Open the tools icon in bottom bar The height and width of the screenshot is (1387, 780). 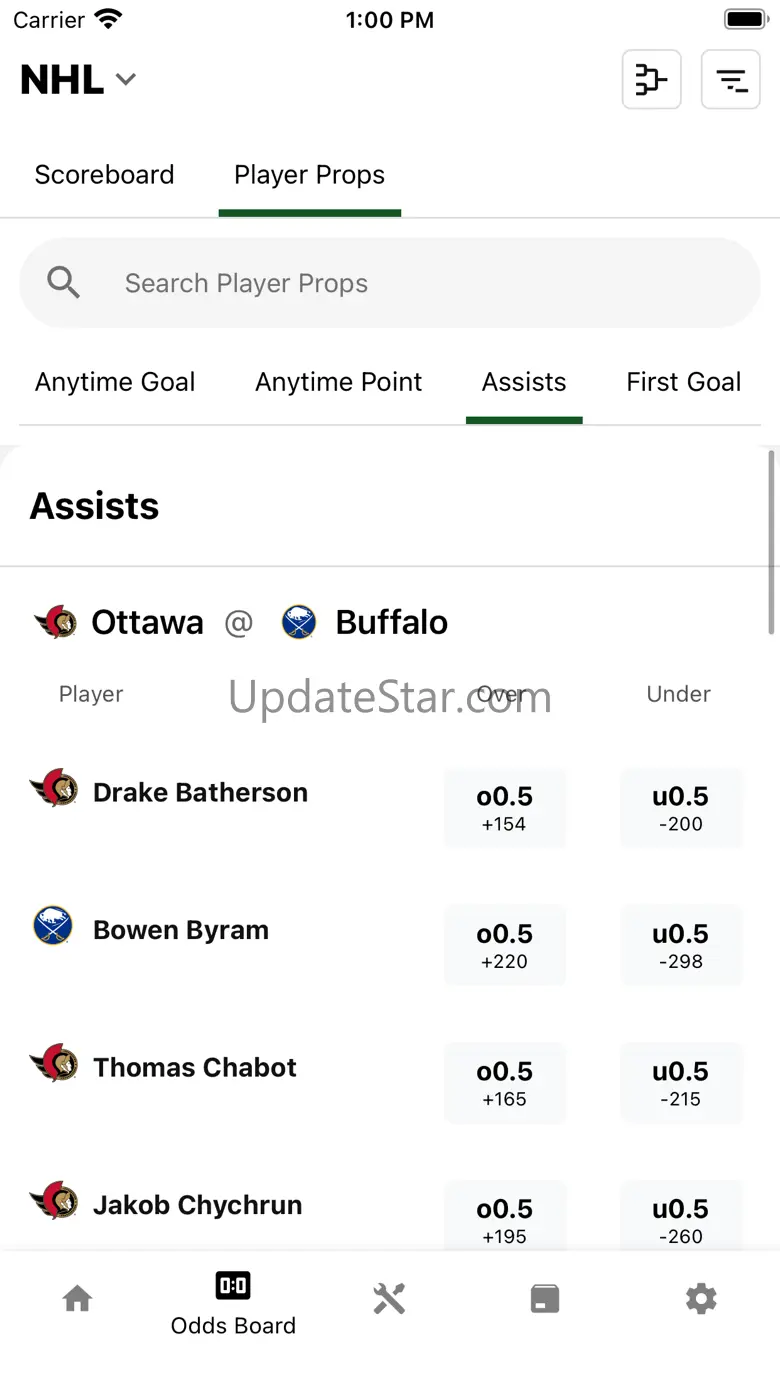[389, 1299]
